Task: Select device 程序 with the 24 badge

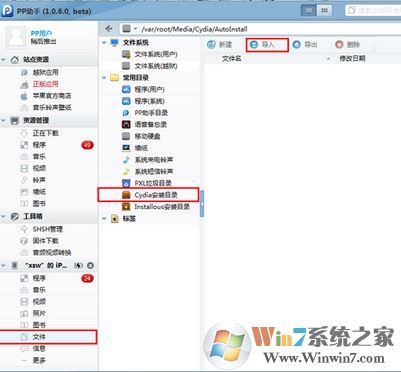Action: coord(49,278)
